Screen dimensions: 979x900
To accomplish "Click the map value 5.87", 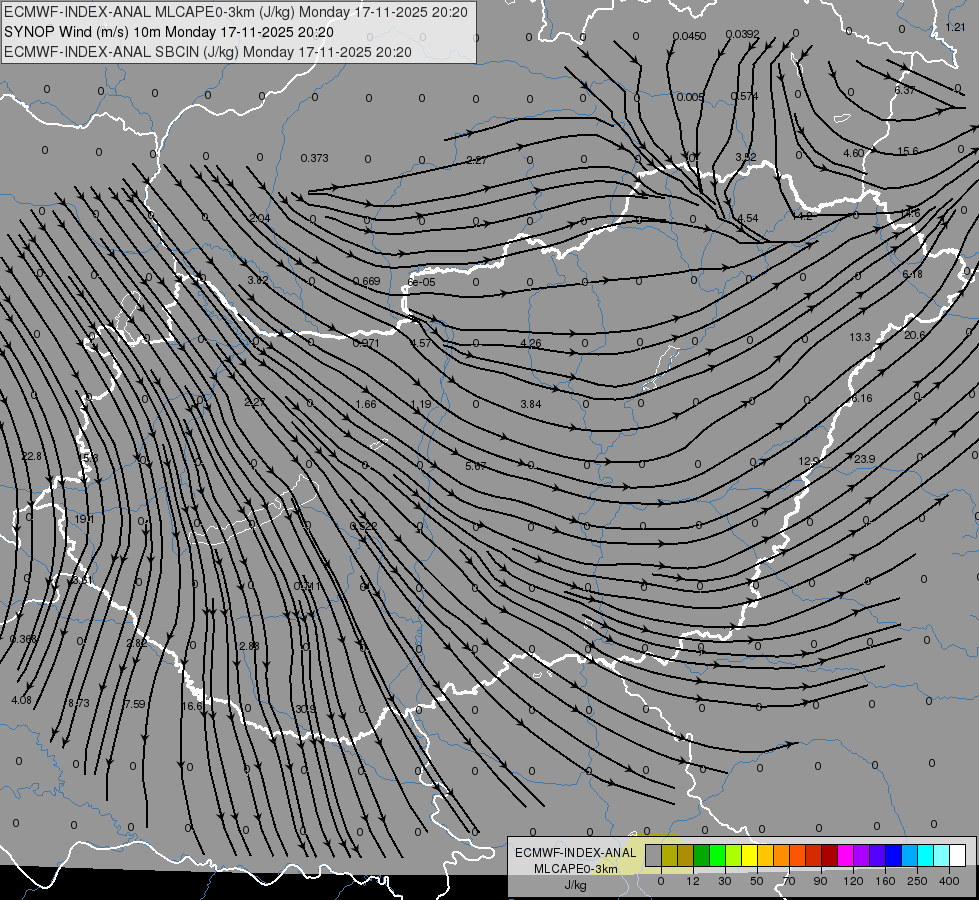I will pos(476,466).
